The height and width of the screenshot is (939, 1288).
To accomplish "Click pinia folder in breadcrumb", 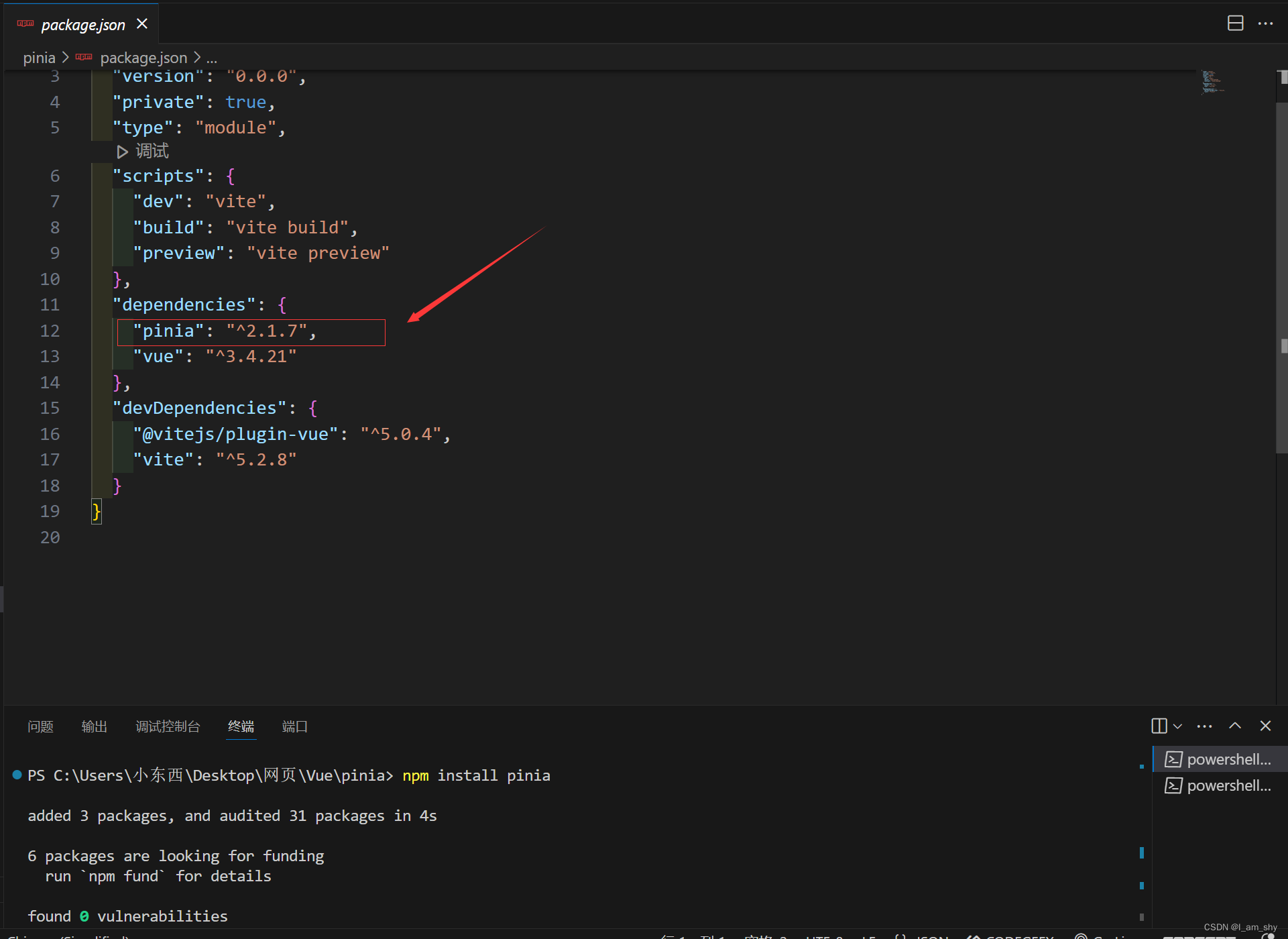I will coord(39,58).
